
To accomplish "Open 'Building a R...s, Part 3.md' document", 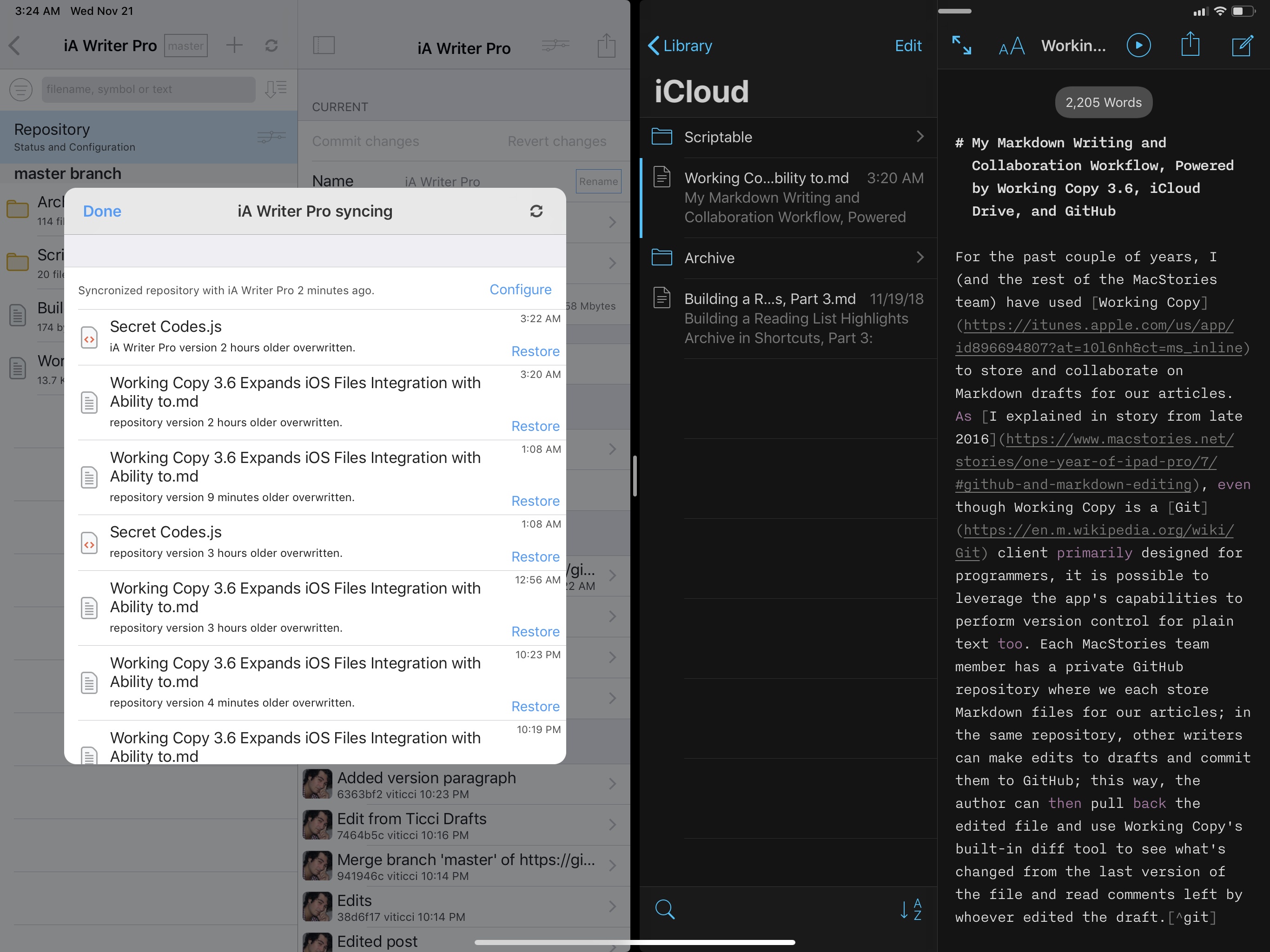I will [788, 318].
